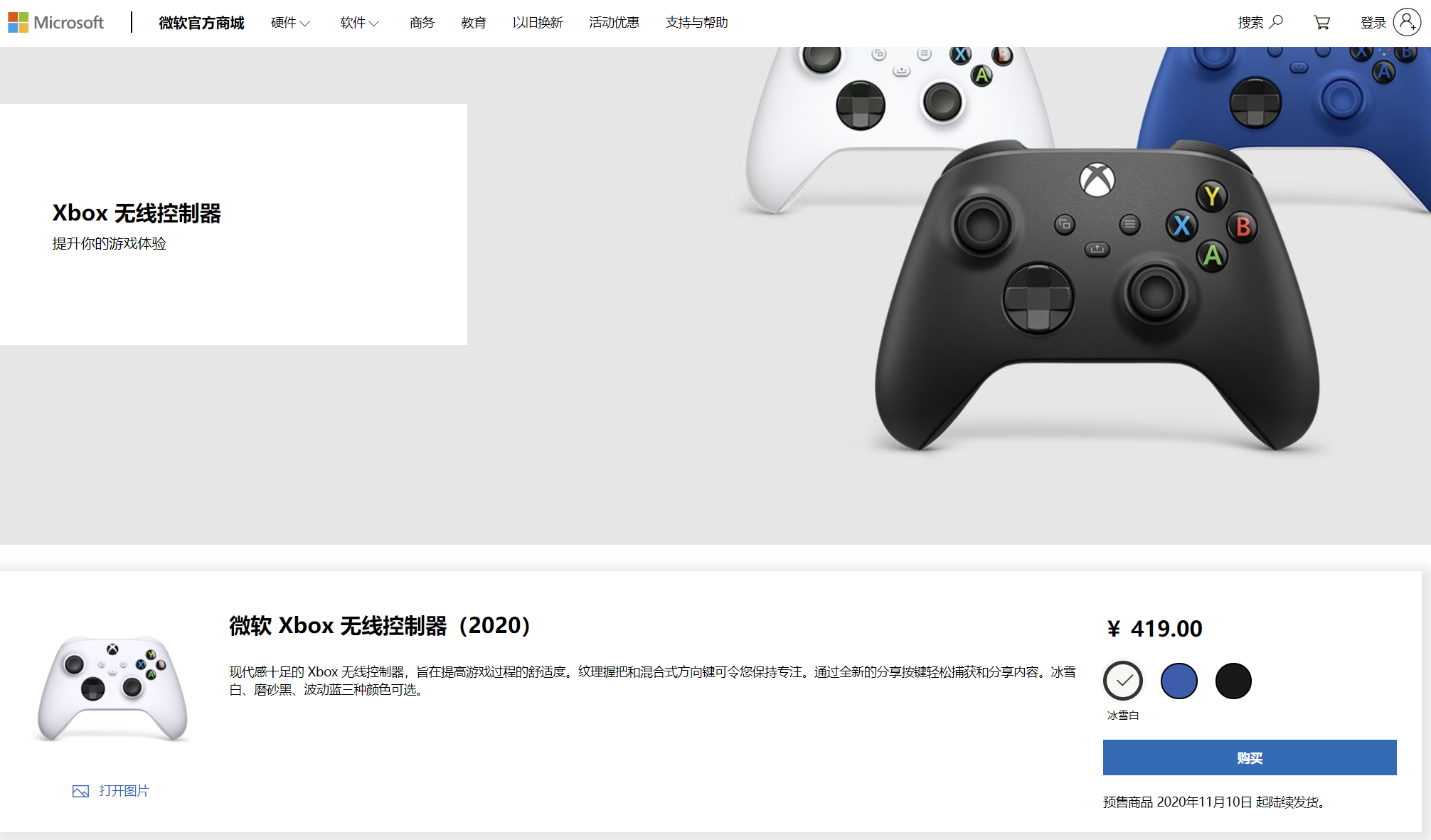Select the blue controller color swatch
Screen dimensions: 1431x840
point(1179,681)
